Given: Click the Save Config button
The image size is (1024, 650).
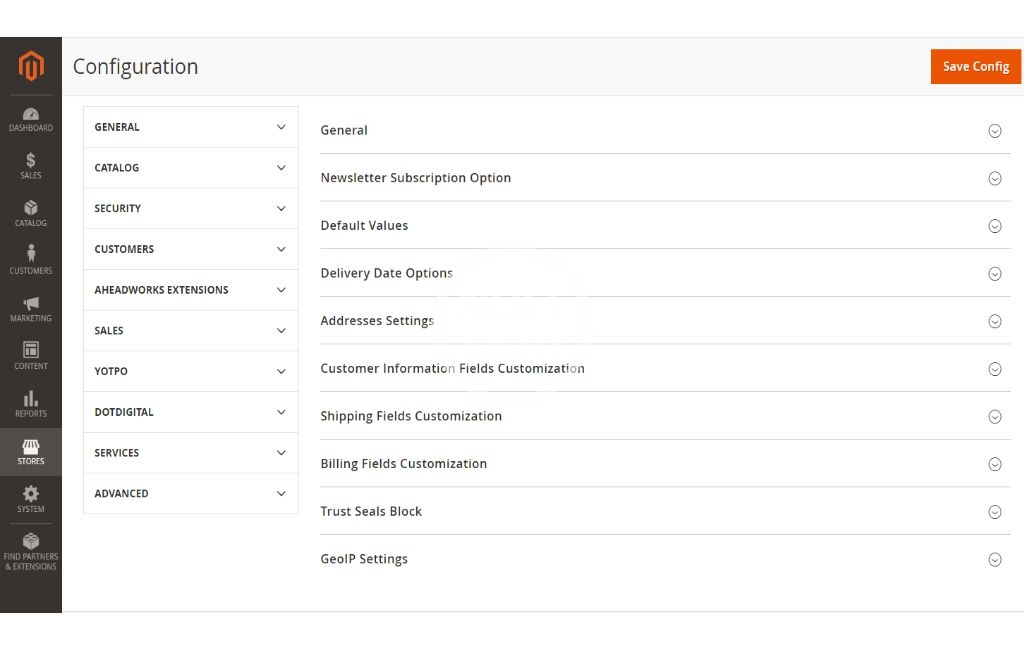Looking at the screenshot, I should click(x=975, y=66).
